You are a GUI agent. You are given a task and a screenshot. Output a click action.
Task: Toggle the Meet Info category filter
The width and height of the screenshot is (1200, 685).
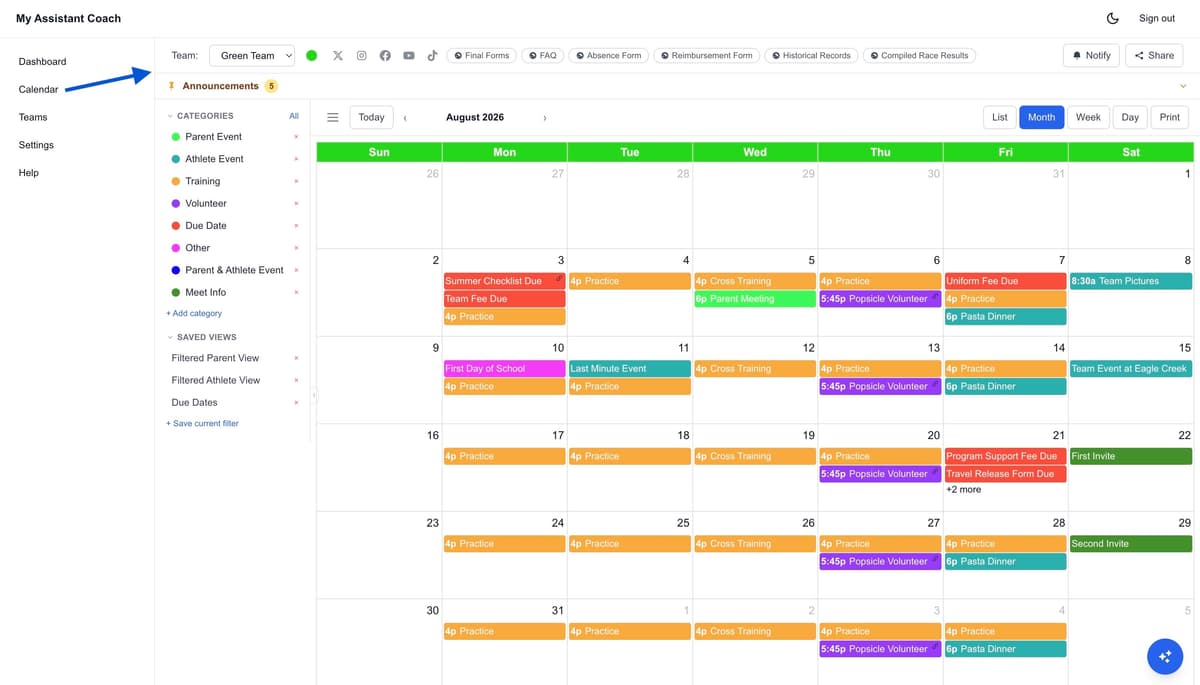[x=199, y=292]
